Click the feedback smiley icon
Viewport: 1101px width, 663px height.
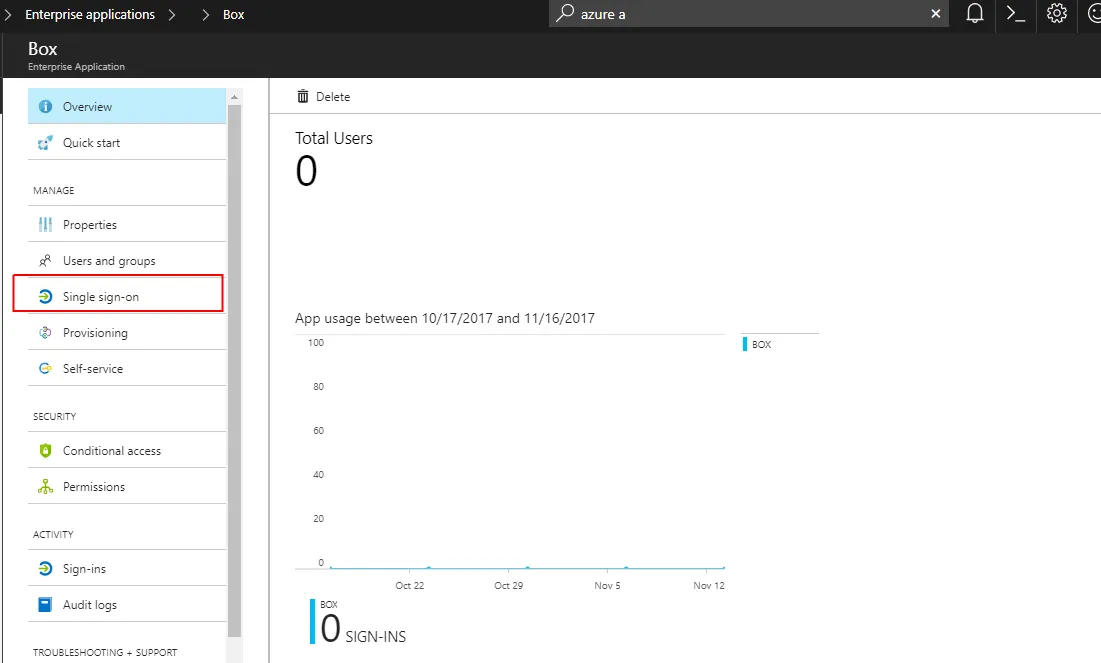click(x=1094, y=13)
